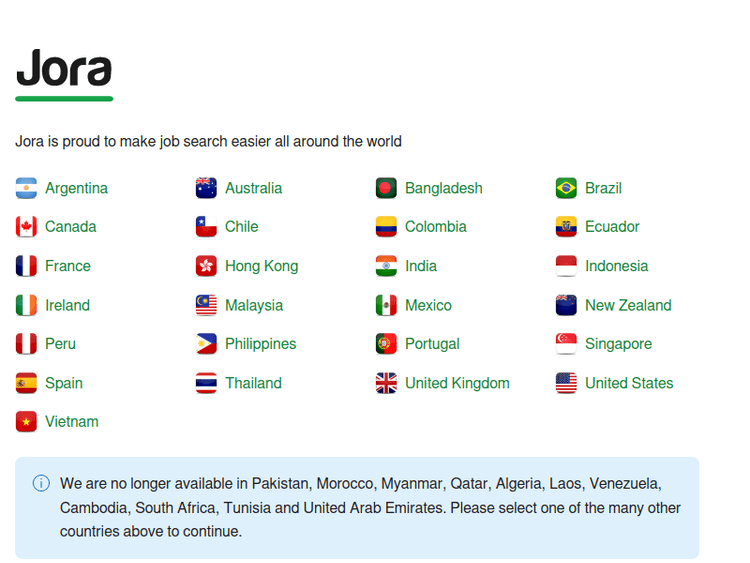Choose the Brazil flag icon
Image resolution: width=750 pixels, height=563 pixels.
click(566, 188)
